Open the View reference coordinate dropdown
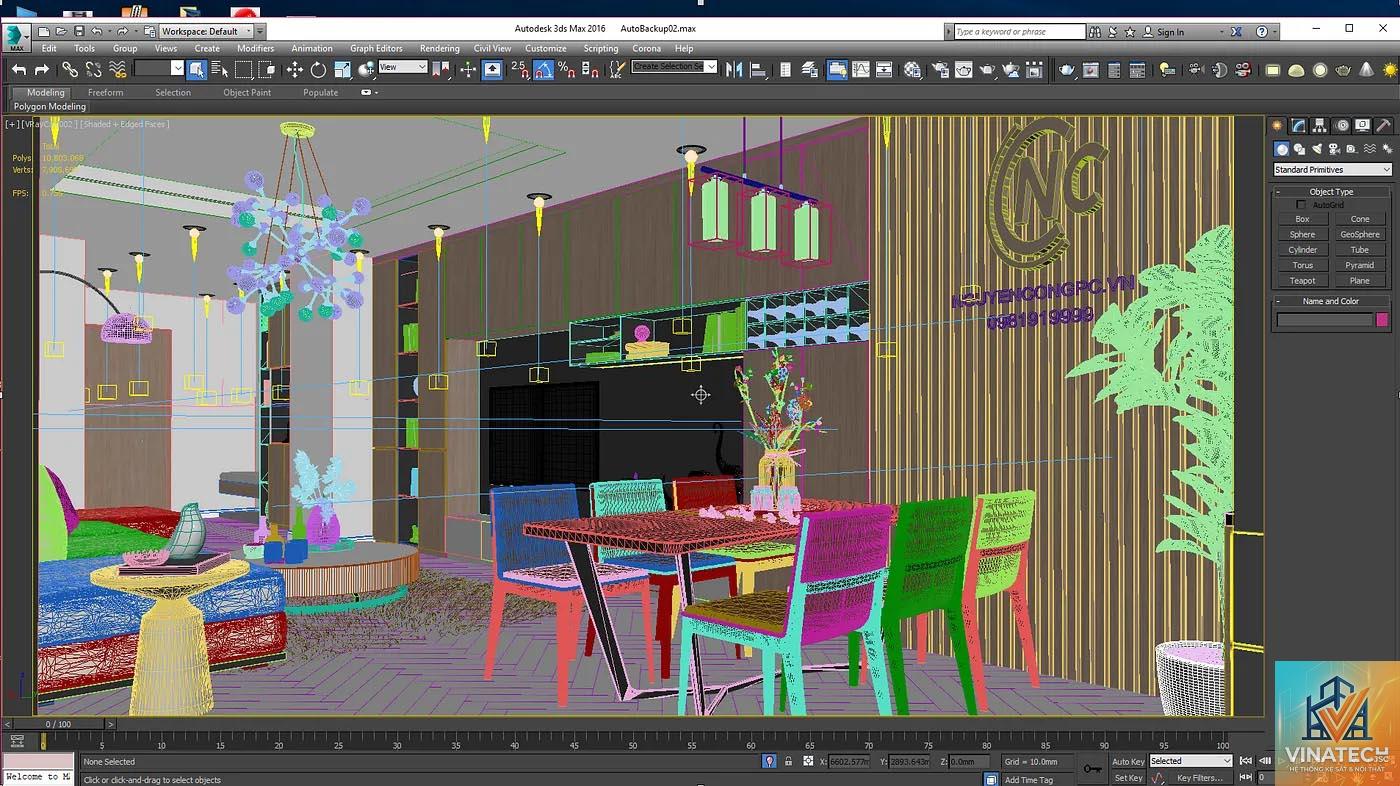Viewport: 1400px width, 786px height. point(403,67)
